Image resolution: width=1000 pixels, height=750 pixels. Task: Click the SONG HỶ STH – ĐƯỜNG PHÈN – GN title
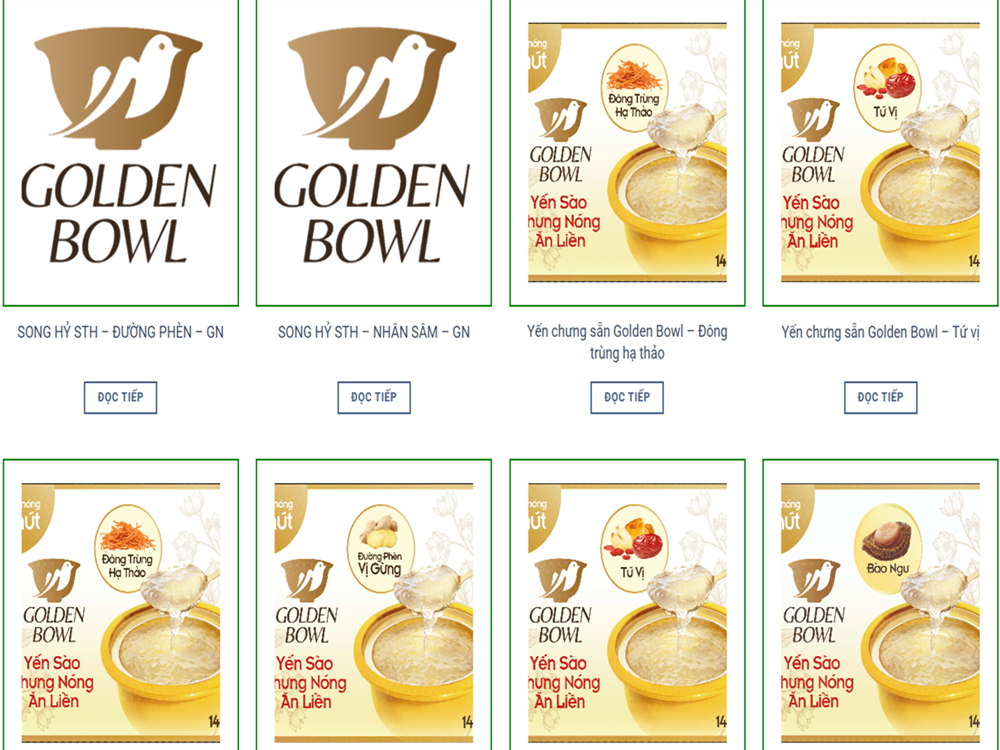[121, 332]
